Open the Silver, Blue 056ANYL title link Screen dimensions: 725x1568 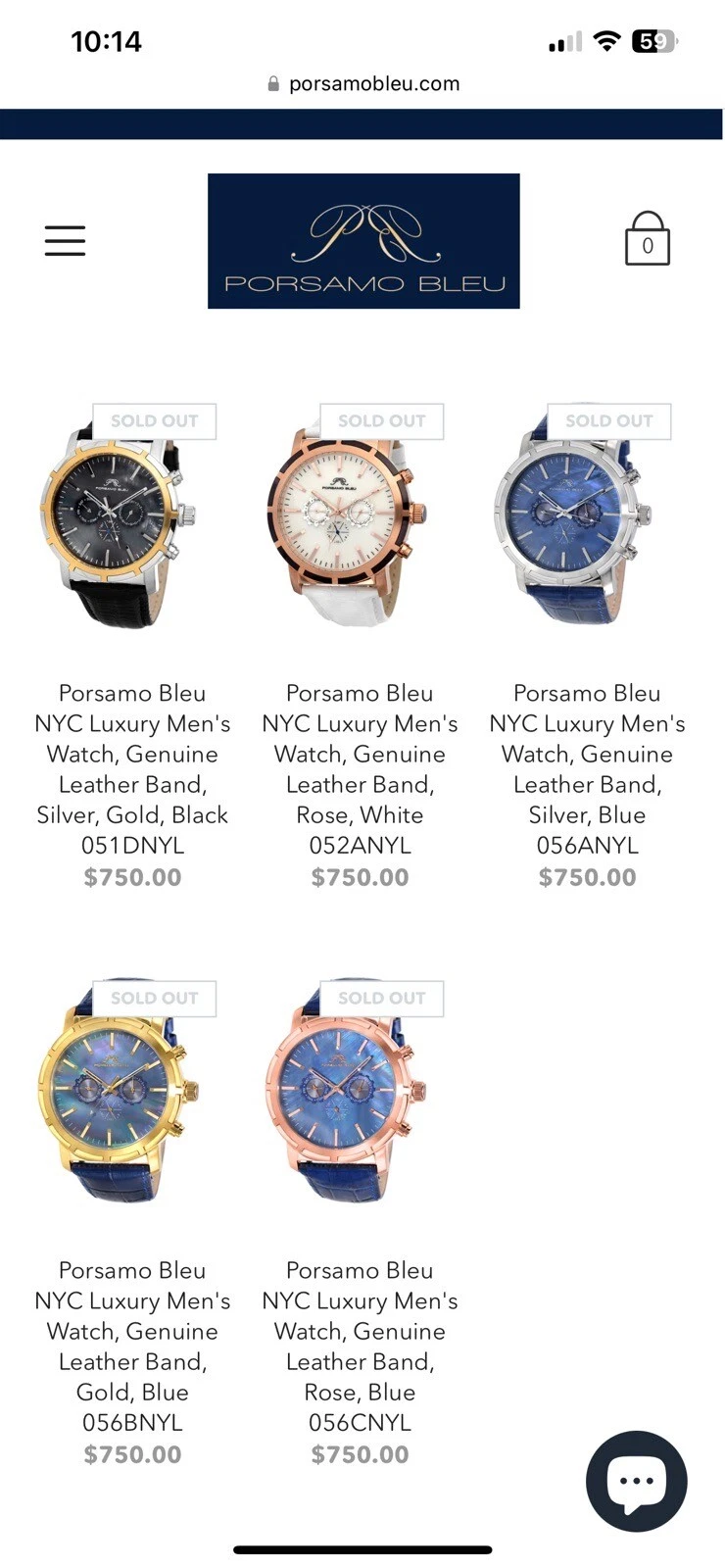point(587,769)
